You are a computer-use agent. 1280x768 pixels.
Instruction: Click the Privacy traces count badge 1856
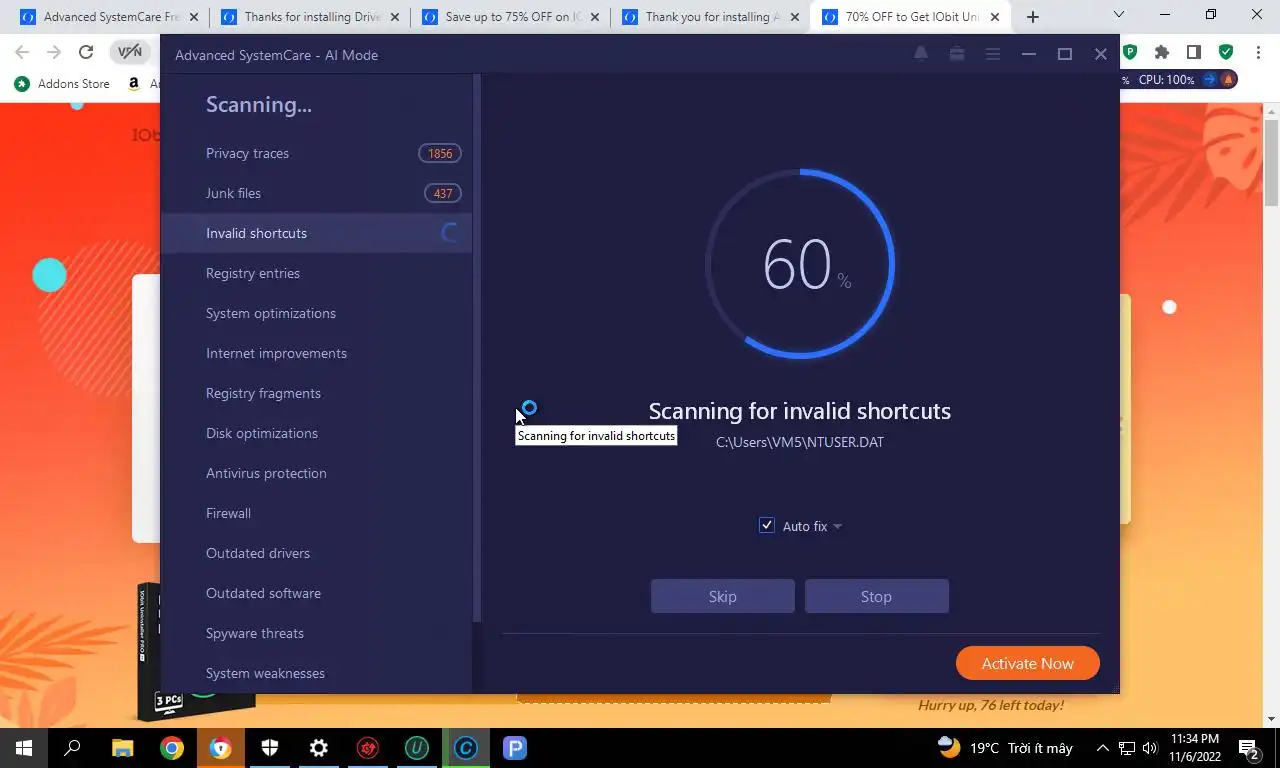[x=440, y=153]
